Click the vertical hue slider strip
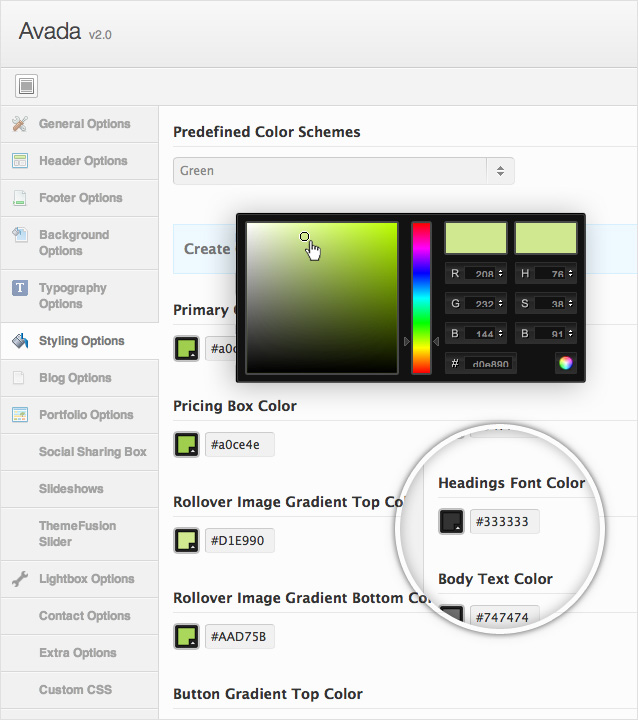This screenshot has width=638, height=720. (x=421, y=298)
